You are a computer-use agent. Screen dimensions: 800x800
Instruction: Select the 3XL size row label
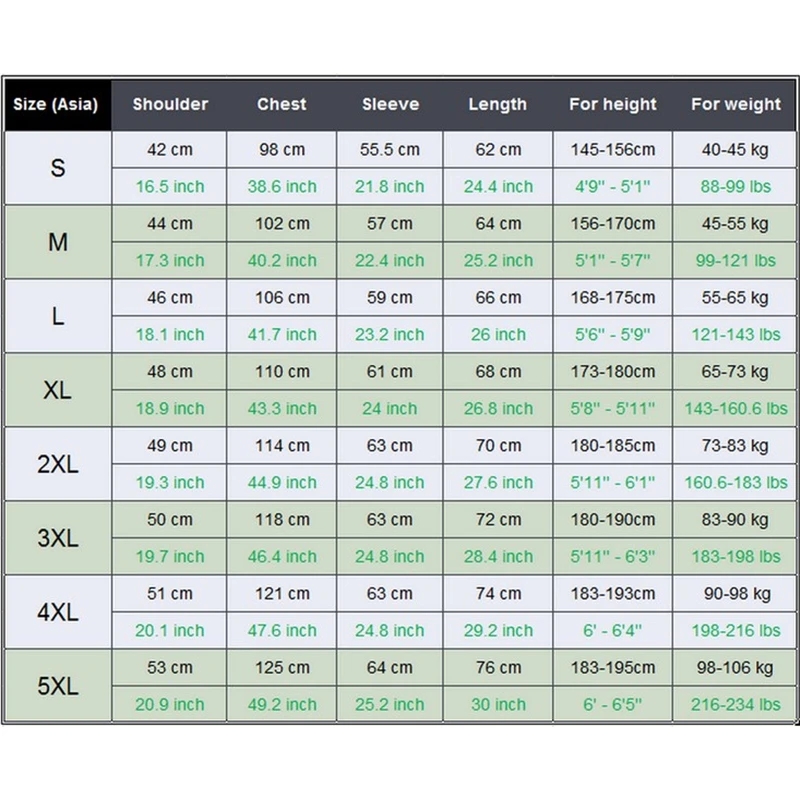57,538
